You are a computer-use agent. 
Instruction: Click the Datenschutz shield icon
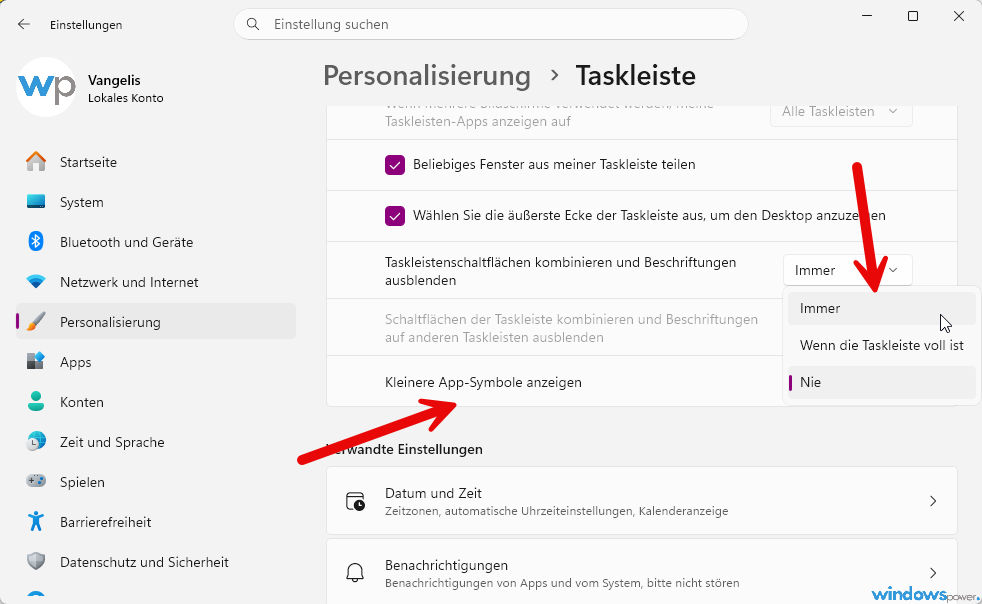(x=36, y=561)
